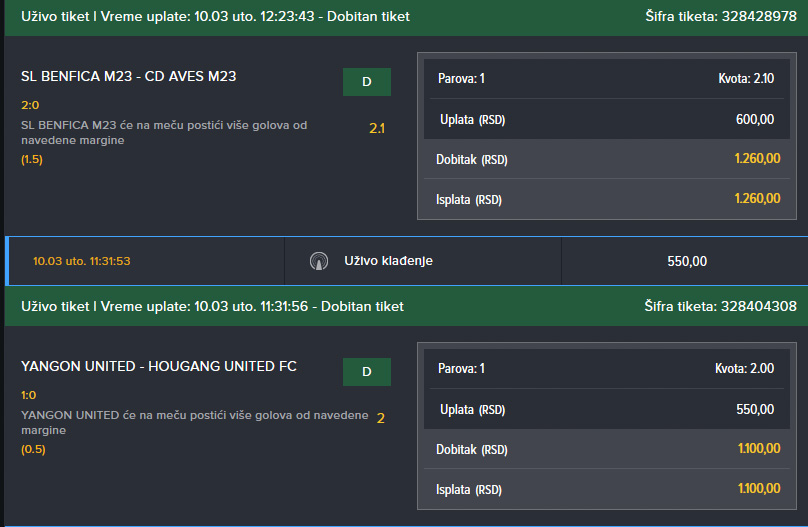Click the Kvota: 2.00 label

pyautogui.click(x=745, y=368)
